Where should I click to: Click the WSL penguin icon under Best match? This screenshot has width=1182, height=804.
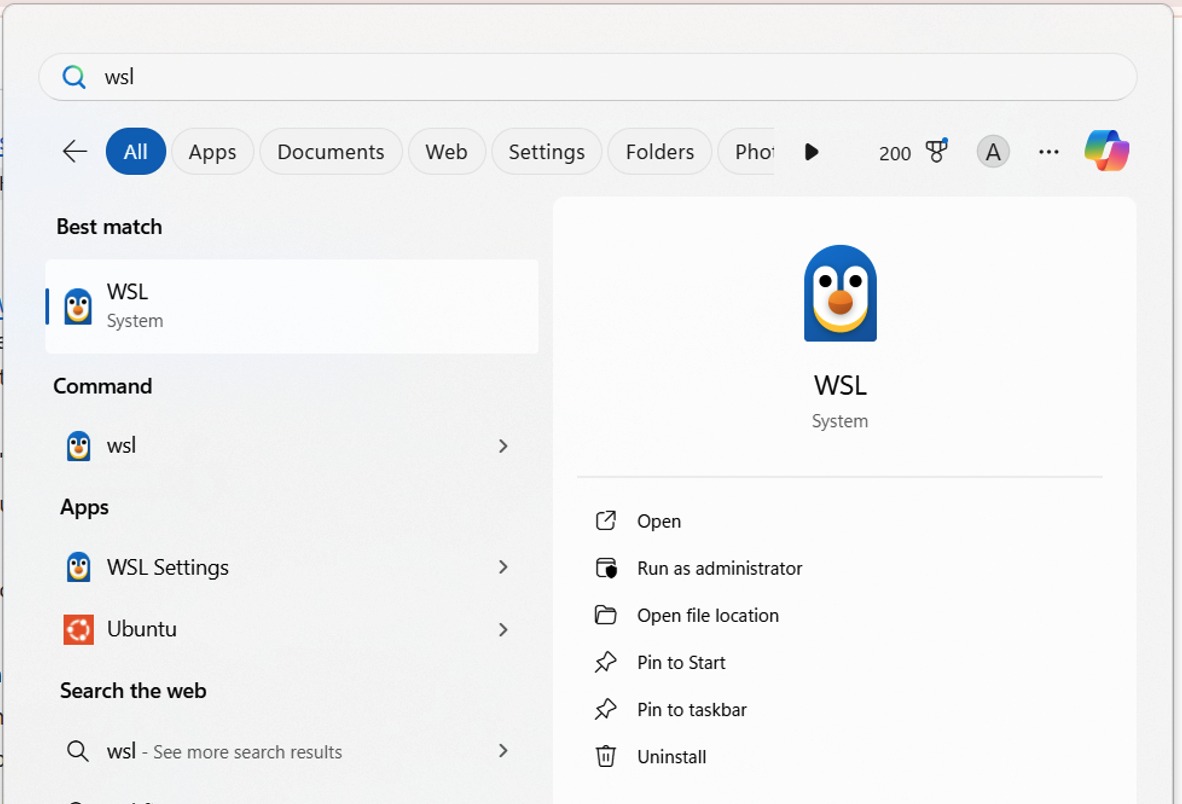[x=80, y=305]
